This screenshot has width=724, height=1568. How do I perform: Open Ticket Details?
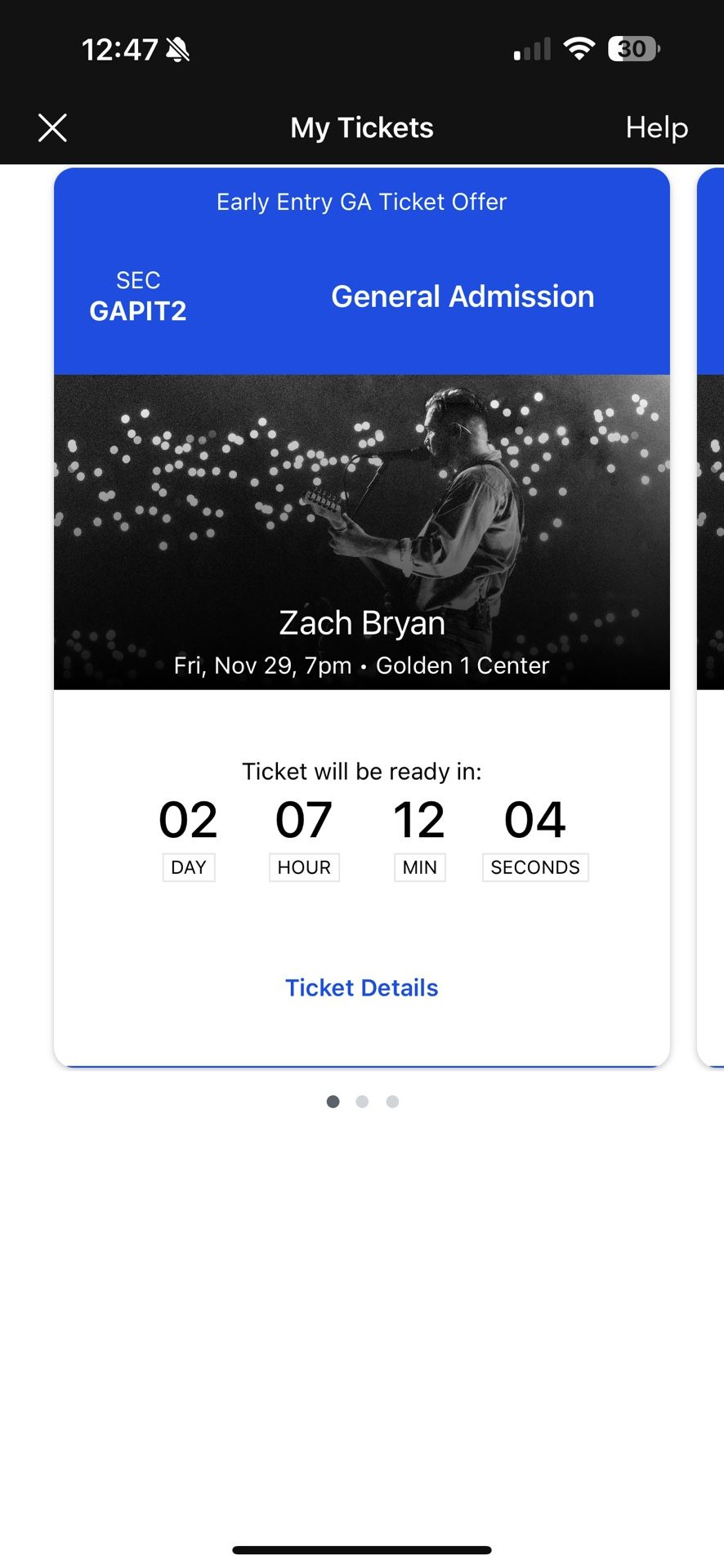(x=361, y=987)
